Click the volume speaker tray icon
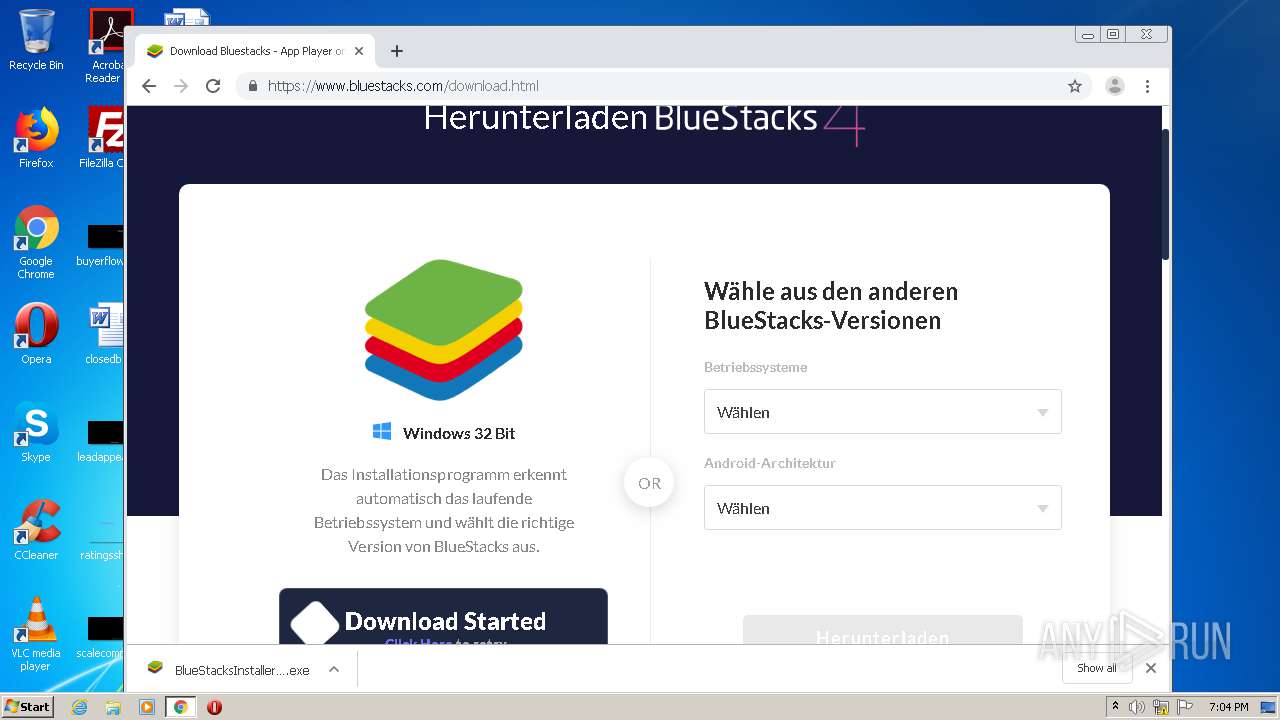Screen dimensions: 1280x720 1137,707
